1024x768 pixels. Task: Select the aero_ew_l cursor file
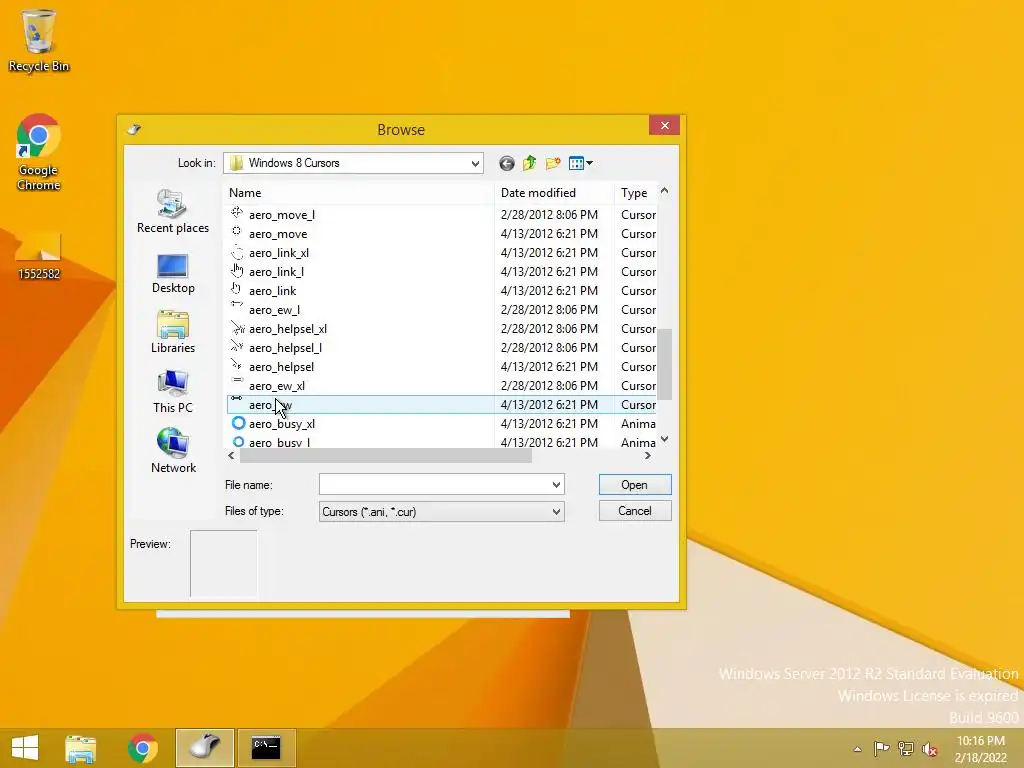[274, 310]
